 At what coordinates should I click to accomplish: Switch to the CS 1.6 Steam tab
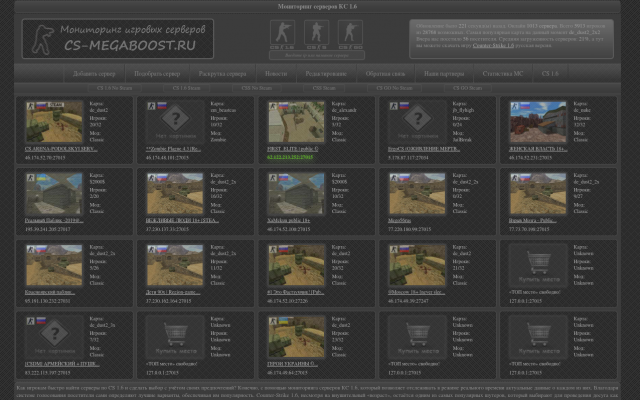(x=187, y=88)
